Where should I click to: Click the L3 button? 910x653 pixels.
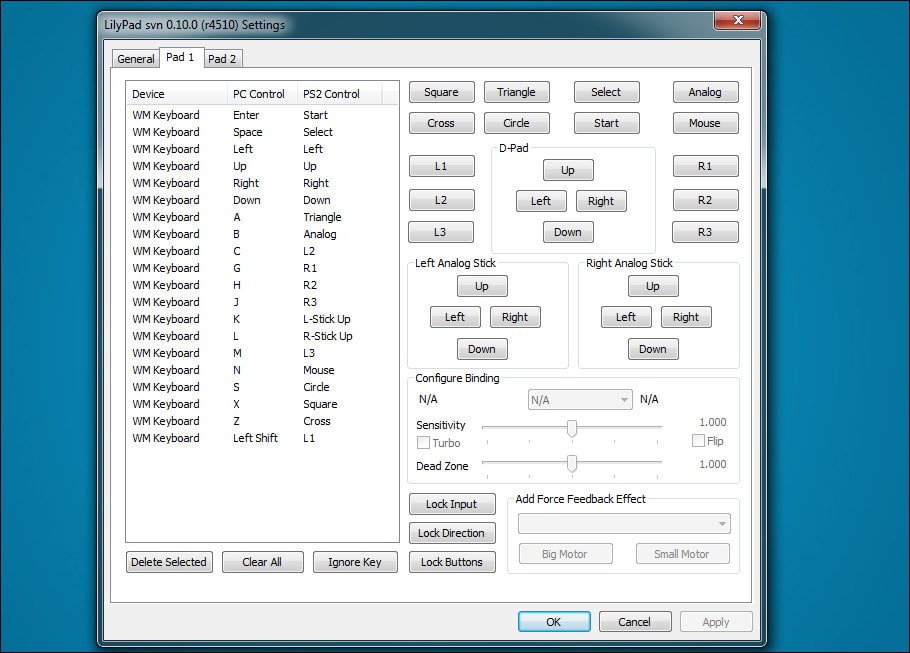(440, 232)
